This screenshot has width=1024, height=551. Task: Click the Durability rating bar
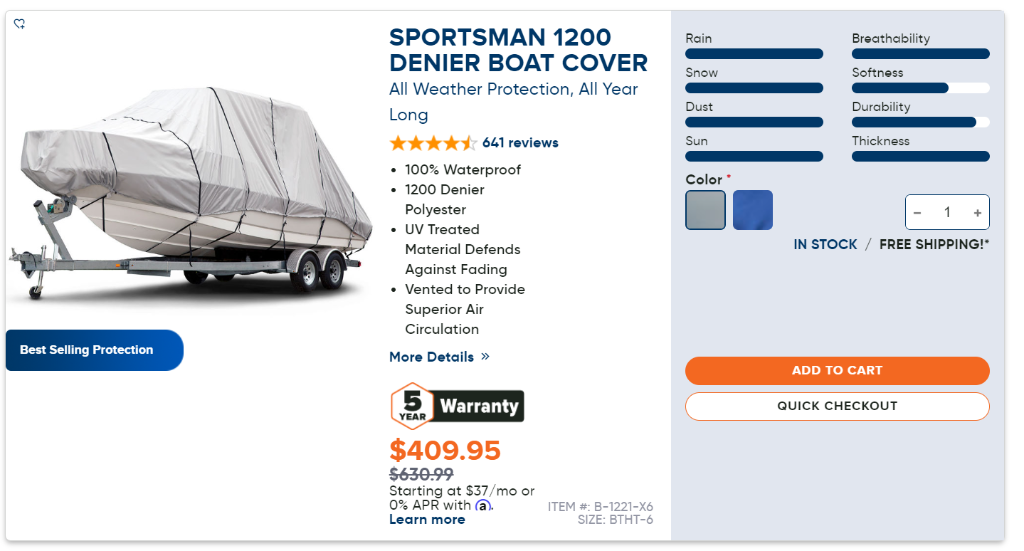(x=920, y=122)
